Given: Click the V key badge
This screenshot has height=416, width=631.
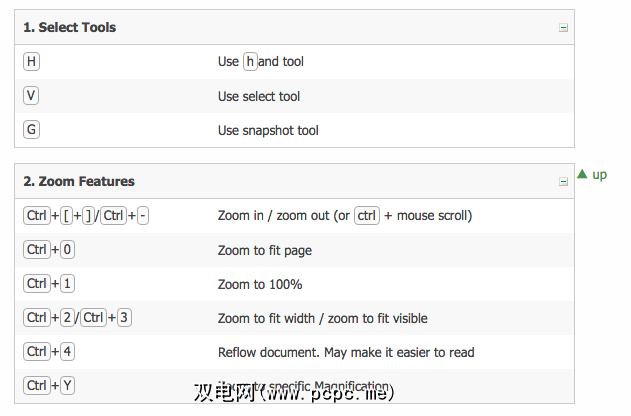Looking at the screenshot, I should (32, 96).
